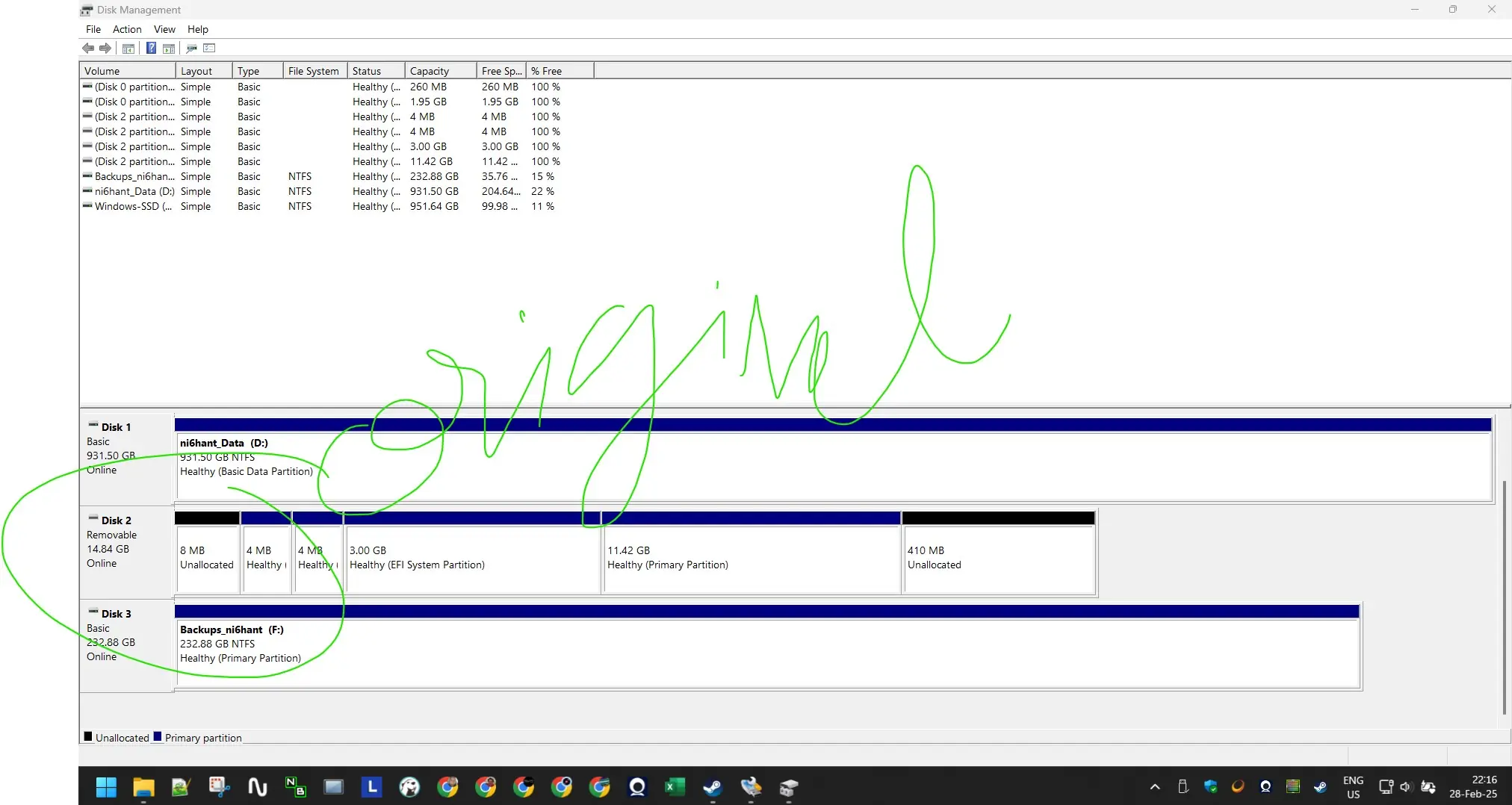Expand the hidden system tray icons chevron
1512x805 pixels.
pyautogui.click(x=1155, y=787)
